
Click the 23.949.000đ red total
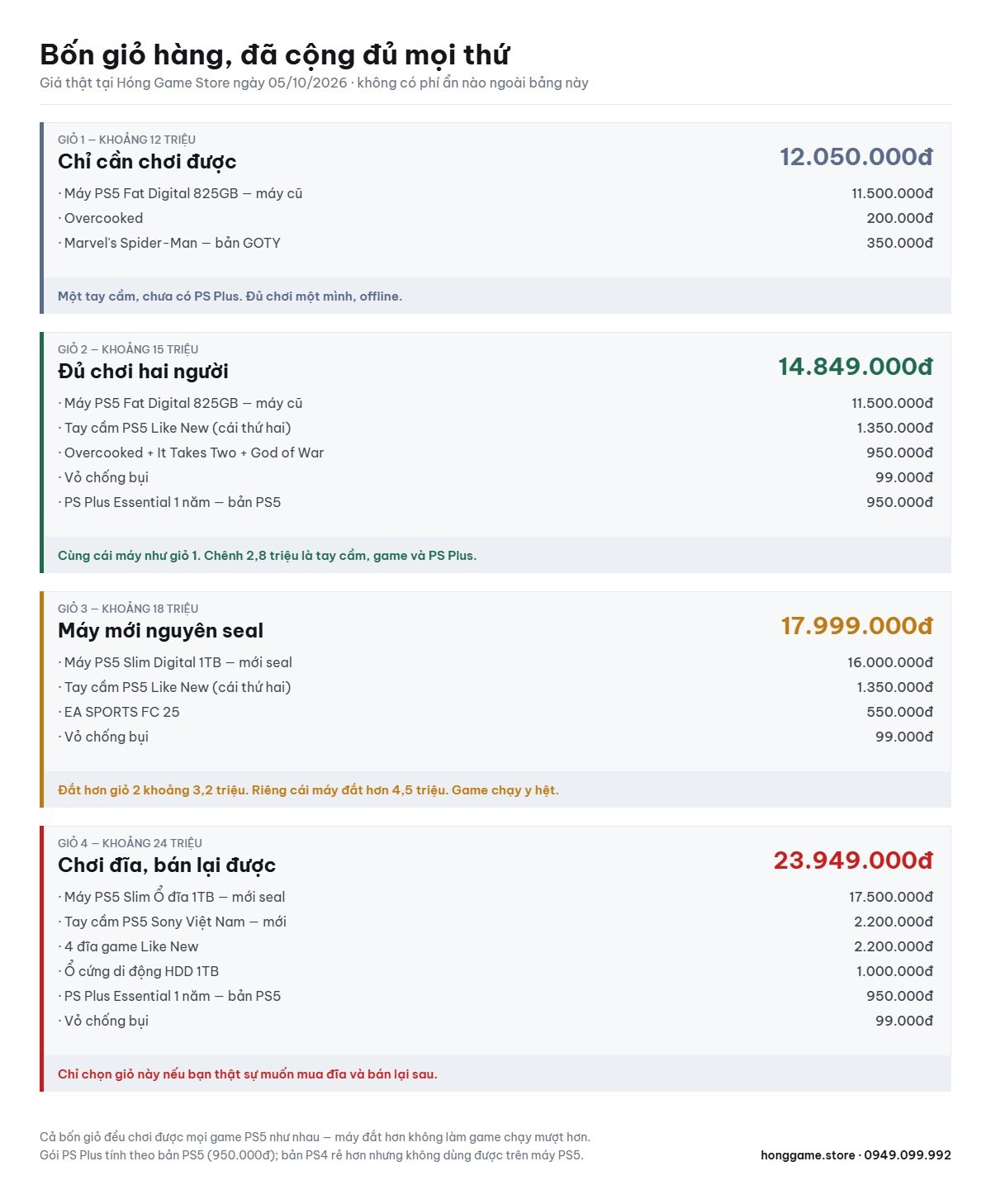point(853,860)
